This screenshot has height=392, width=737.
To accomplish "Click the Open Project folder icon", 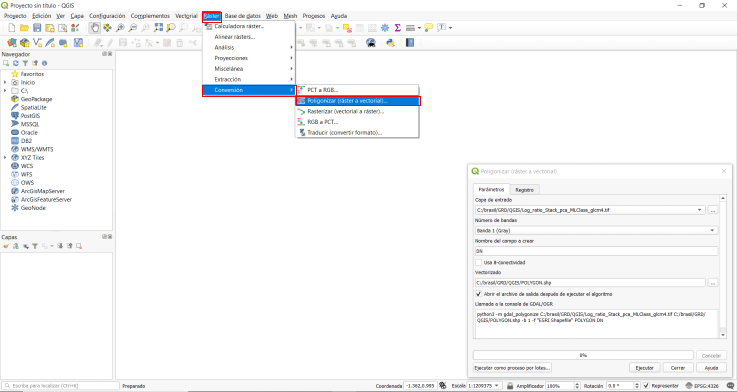I will (24, 28).
